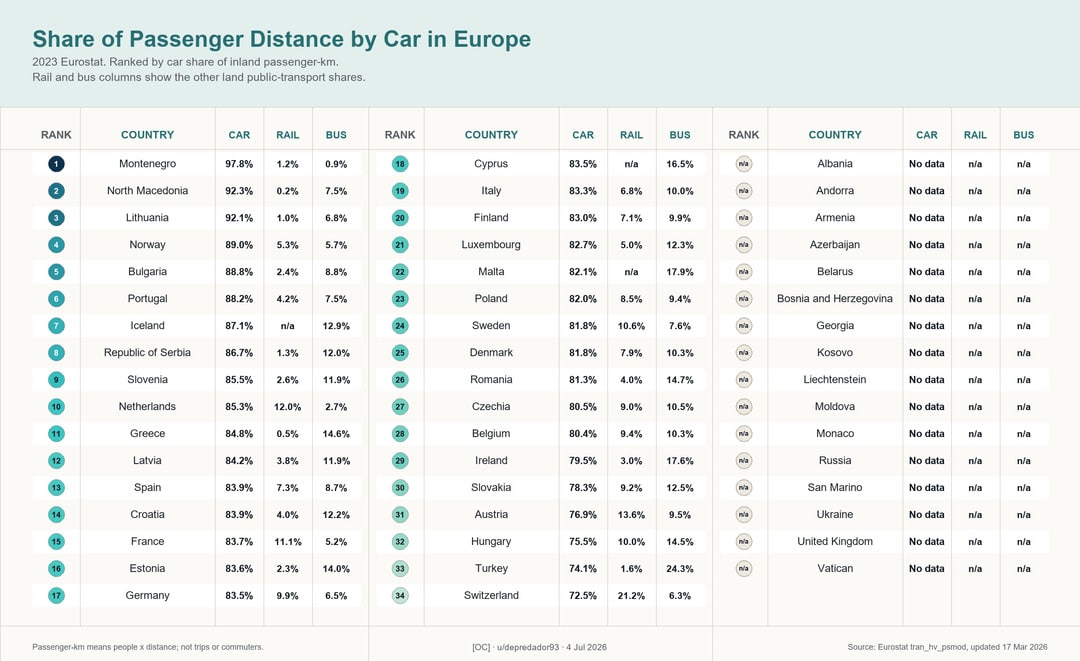1080x661 pixels.
Task: Select rank 17 badge next to Germany
Action: [x=56, y=596]
